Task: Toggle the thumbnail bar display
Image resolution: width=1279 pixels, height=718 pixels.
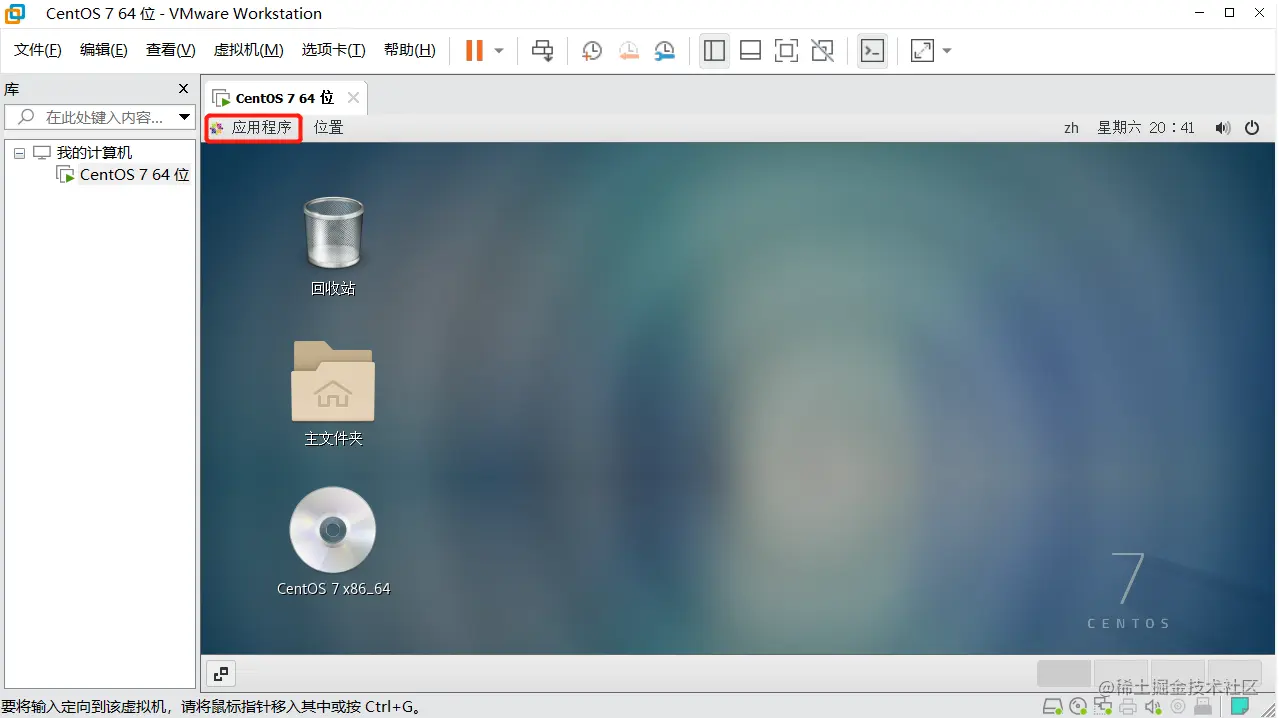Action: point(750,50)
